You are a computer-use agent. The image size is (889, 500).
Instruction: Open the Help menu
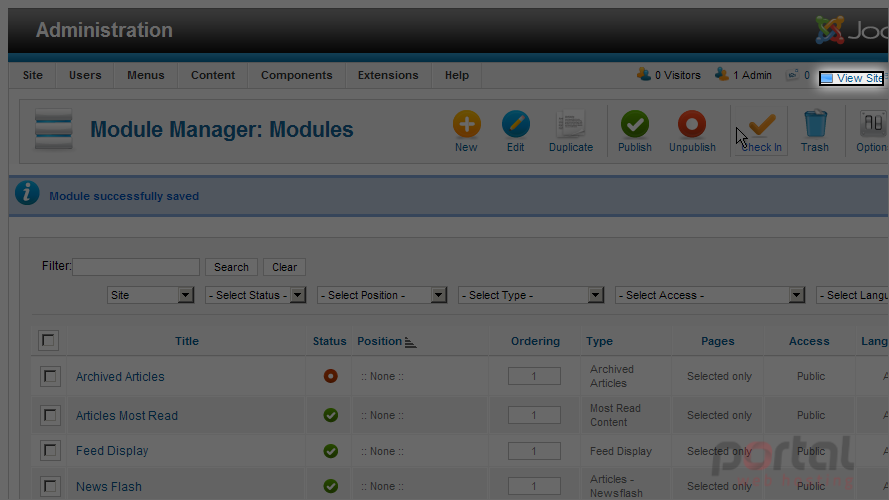coord(456,75)
